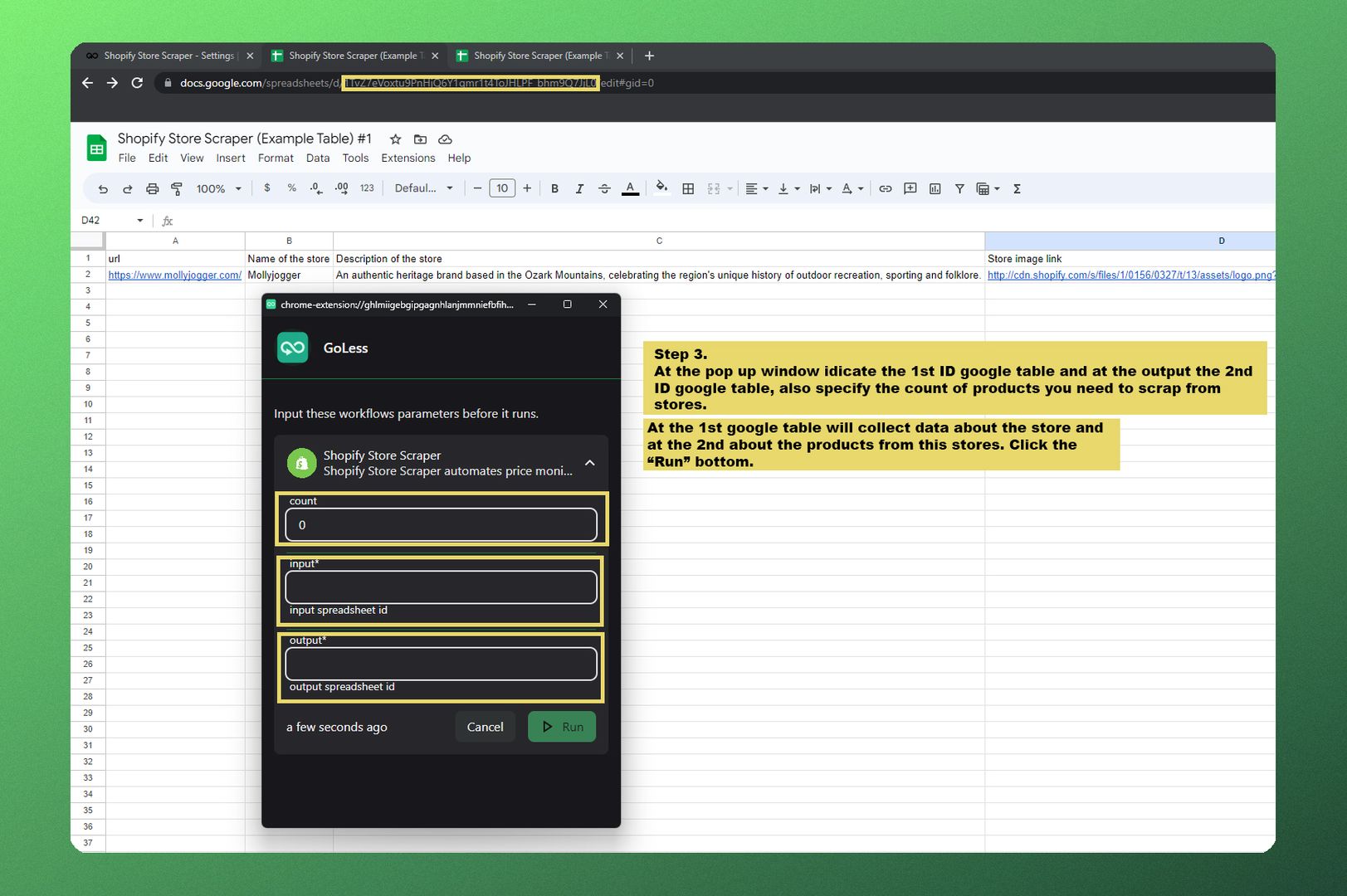The height and width of the screenshot is (896, 1347).
Task: Open the text color picker
Action: [x=631, y=189]
